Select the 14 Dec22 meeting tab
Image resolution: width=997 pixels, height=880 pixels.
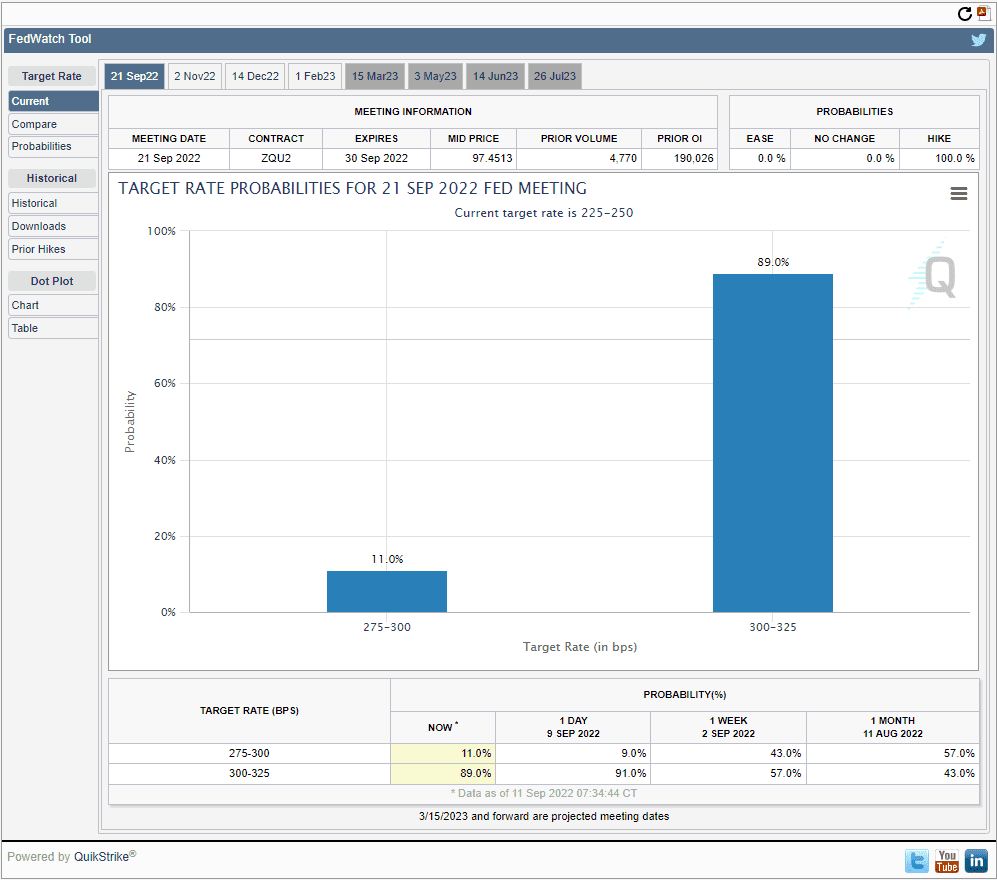(x=255, y=77)
